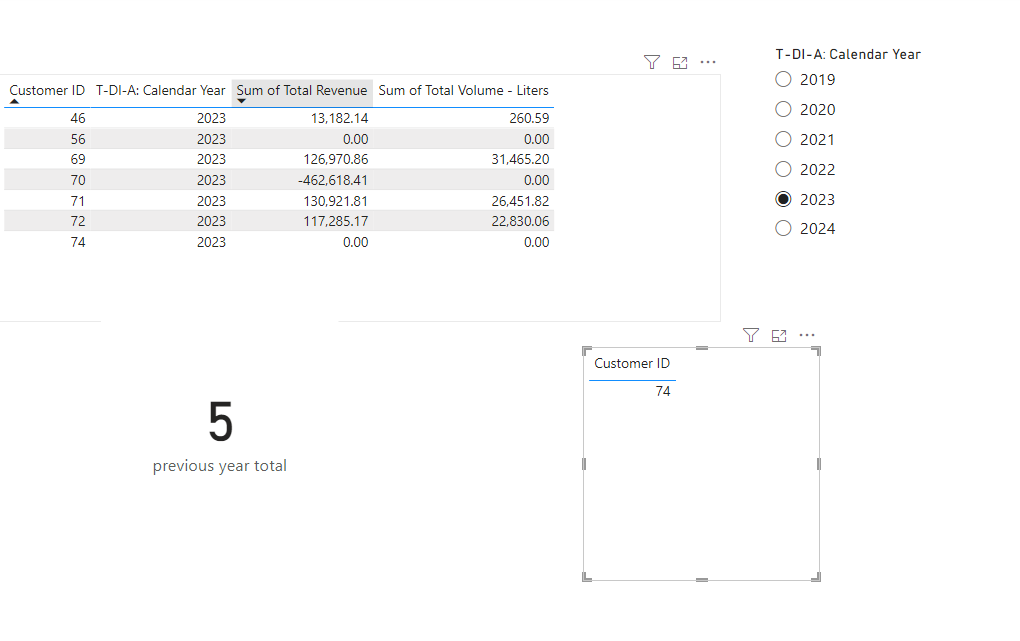Open filters icon on the revenue table visual
Screen dimensions: 1020x641
click(652, 62)
